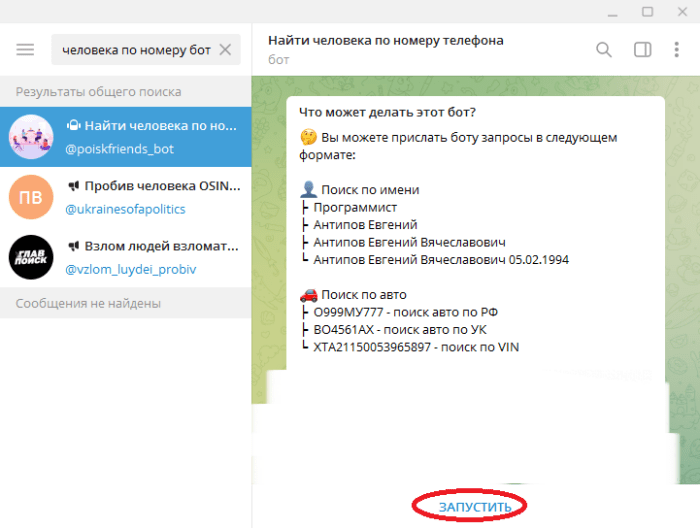Click the @vzlom_luydei_probiv username
Screen dimensions: 700x528
(130, 270)
